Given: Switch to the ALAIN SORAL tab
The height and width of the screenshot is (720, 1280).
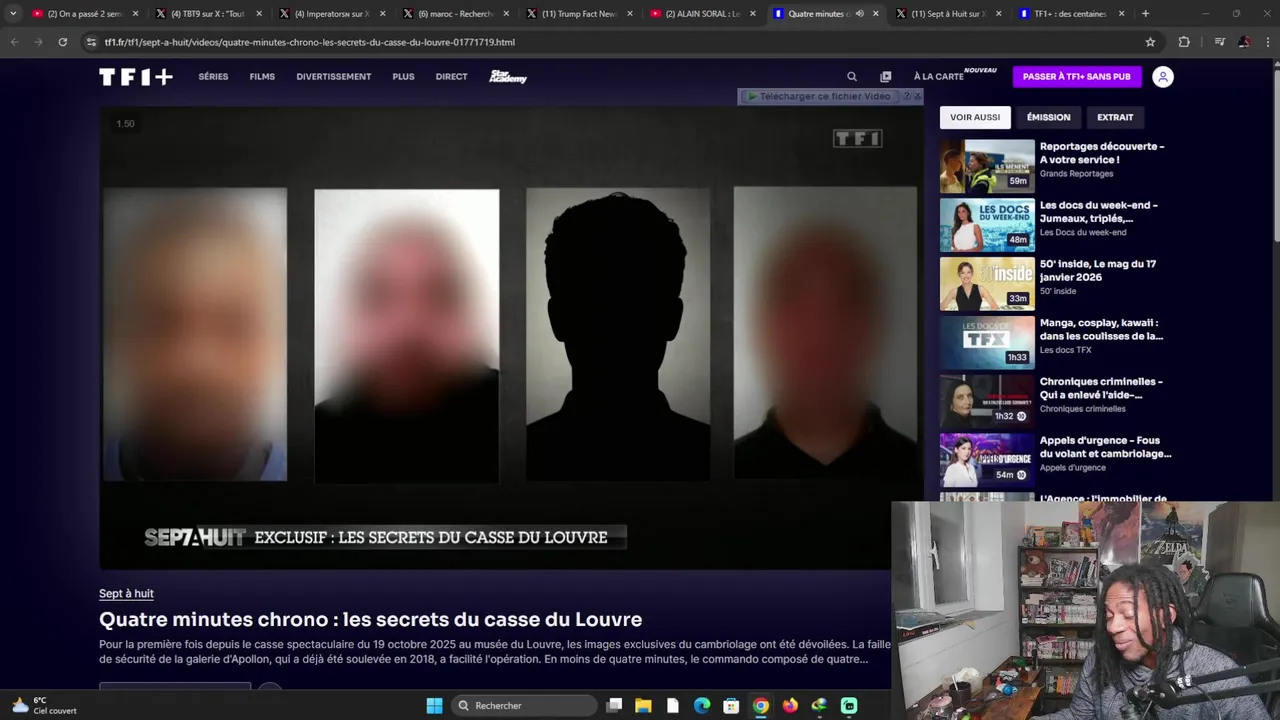Looking at the screenshot, I should [704, 14].
